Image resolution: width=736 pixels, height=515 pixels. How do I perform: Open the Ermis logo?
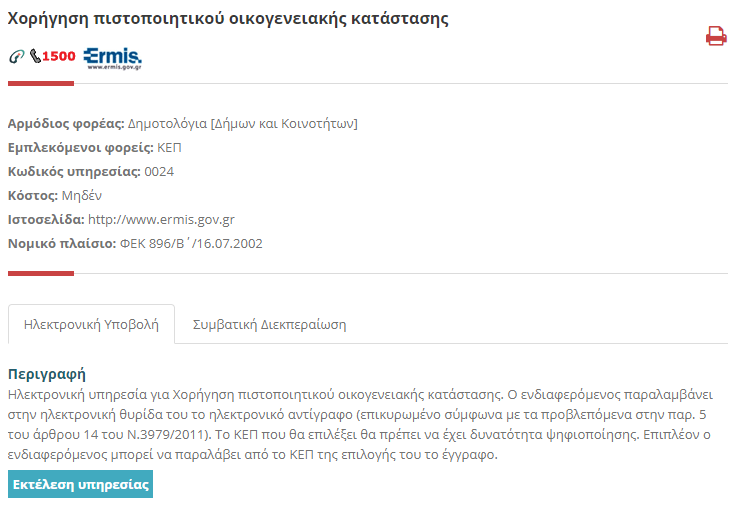[112, 56]
